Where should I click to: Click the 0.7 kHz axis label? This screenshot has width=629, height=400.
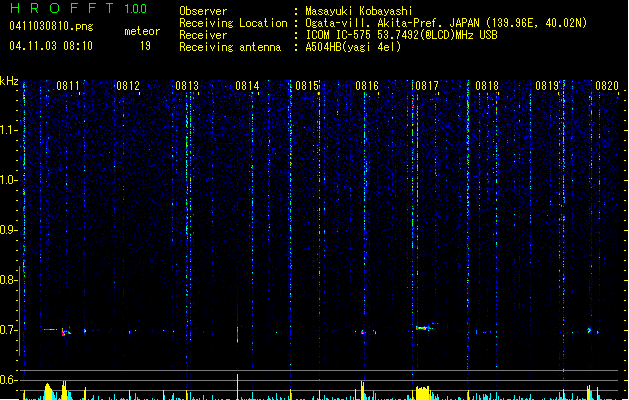coord(8,330)
